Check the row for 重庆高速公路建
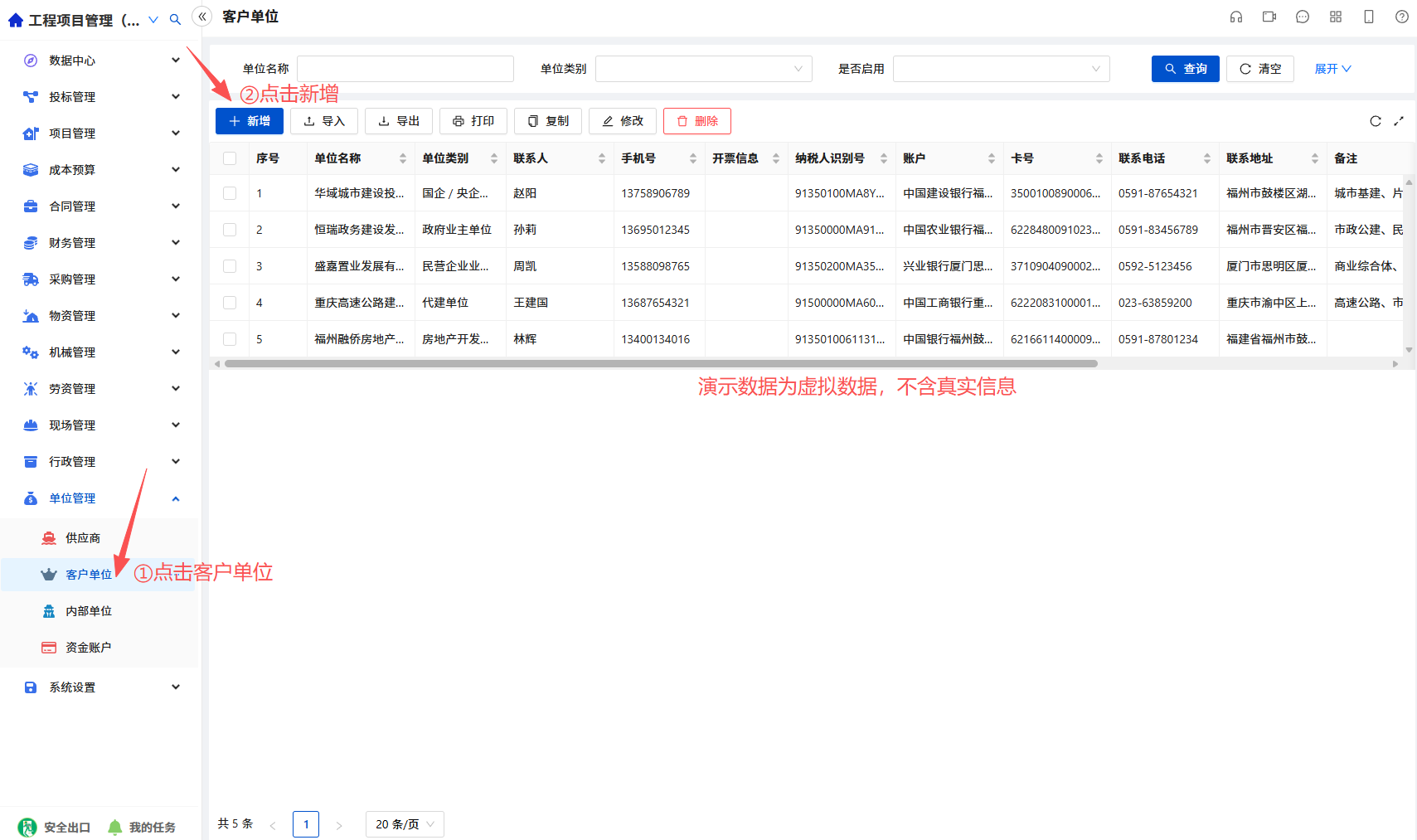The width and height of the screenshot is (1417, 840). pos(230,303)
